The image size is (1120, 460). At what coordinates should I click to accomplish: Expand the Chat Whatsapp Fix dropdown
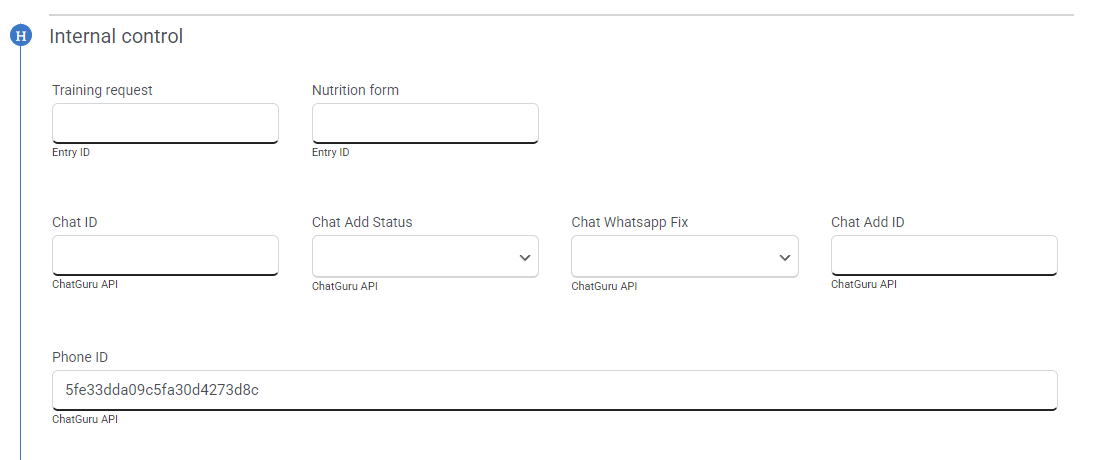[684, 256]
